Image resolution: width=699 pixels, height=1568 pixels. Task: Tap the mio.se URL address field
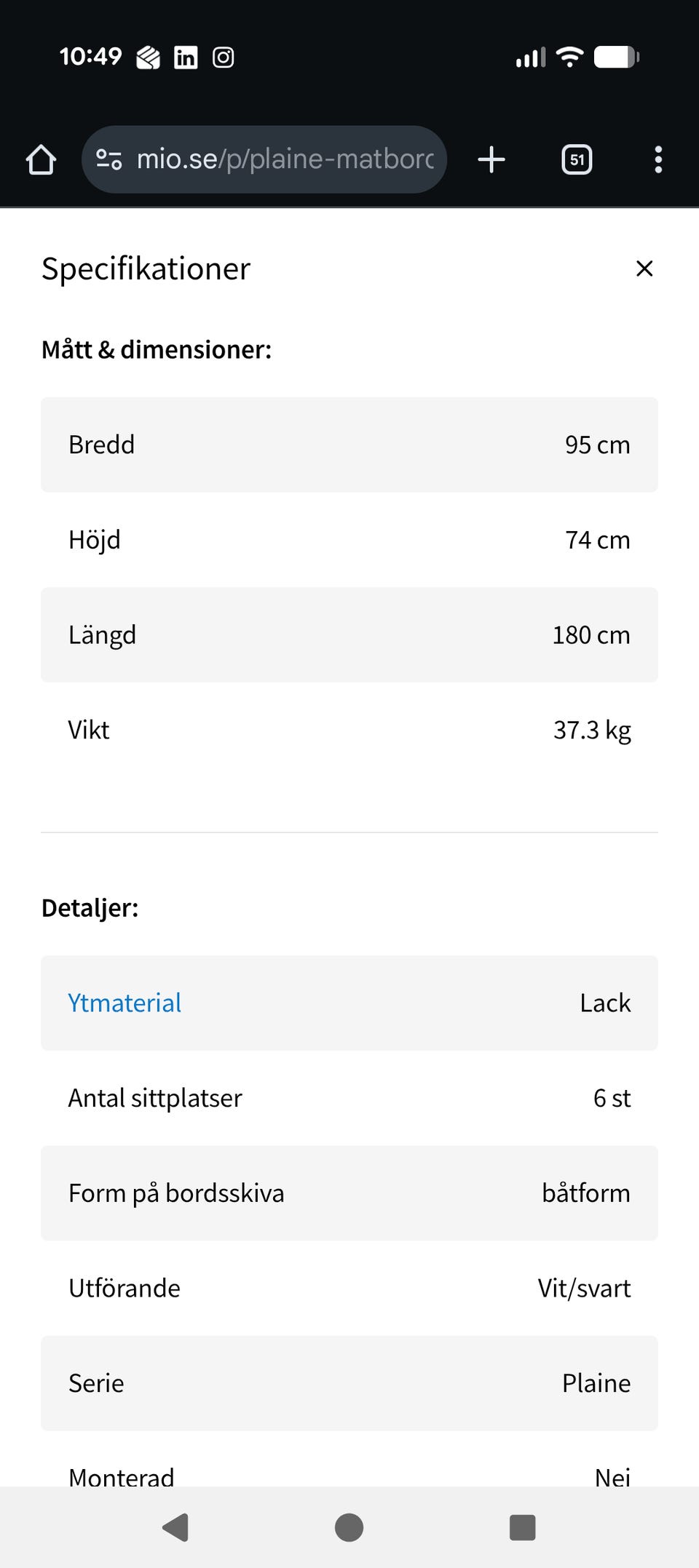pyautogui.click(x=285, y=159)
